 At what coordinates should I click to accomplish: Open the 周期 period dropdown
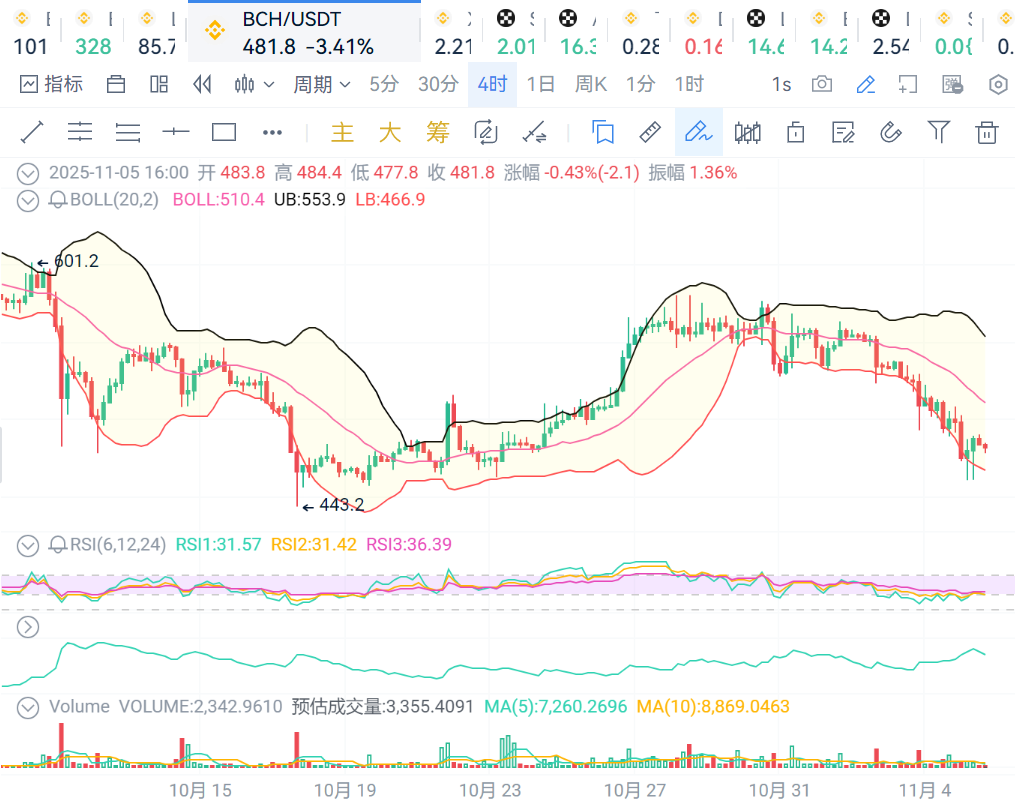point(321,85)
